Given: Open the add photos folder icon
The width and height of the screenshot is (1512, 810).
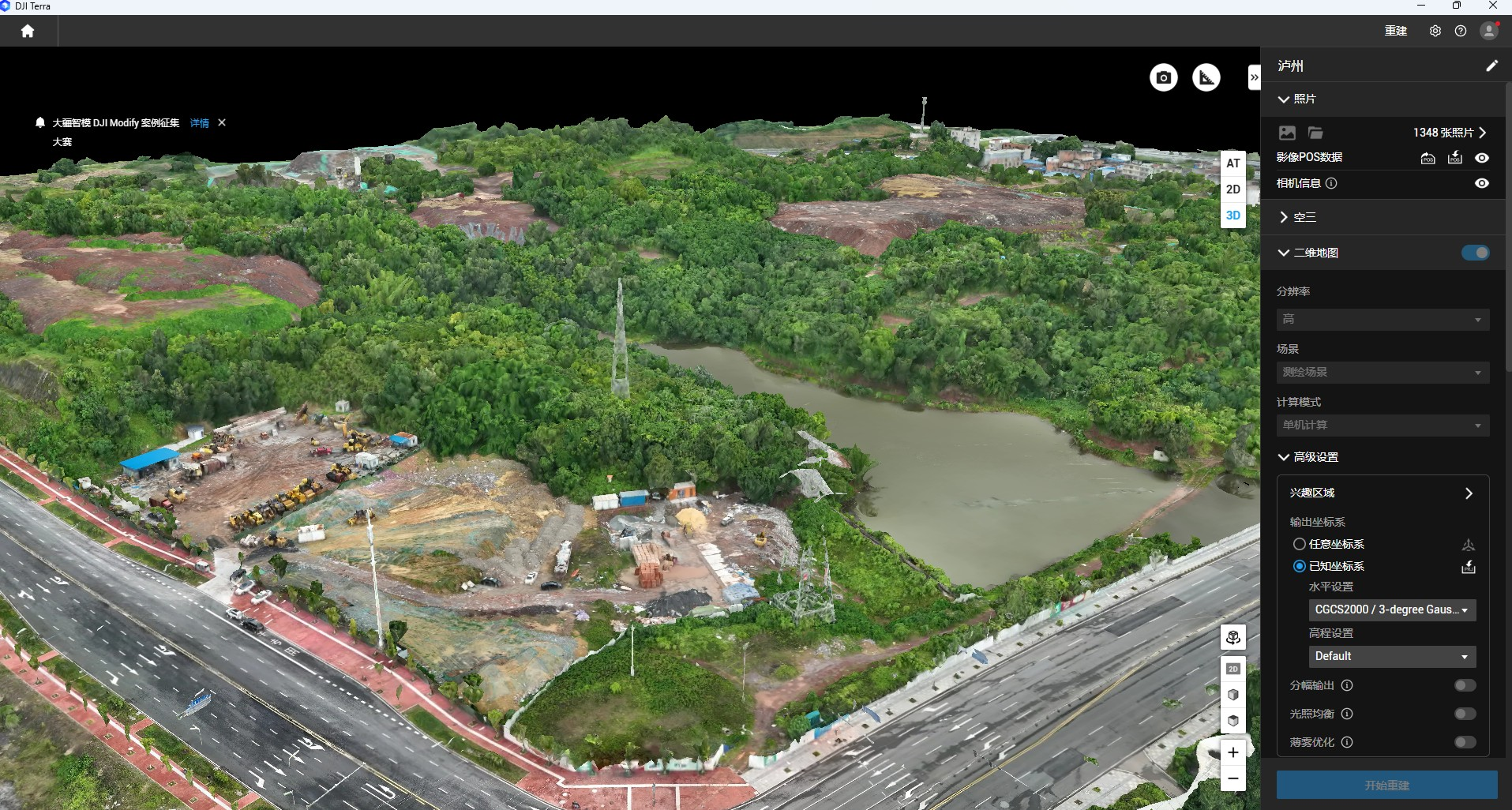Looking at the screenshot, I should click(x=1315, y=133).
